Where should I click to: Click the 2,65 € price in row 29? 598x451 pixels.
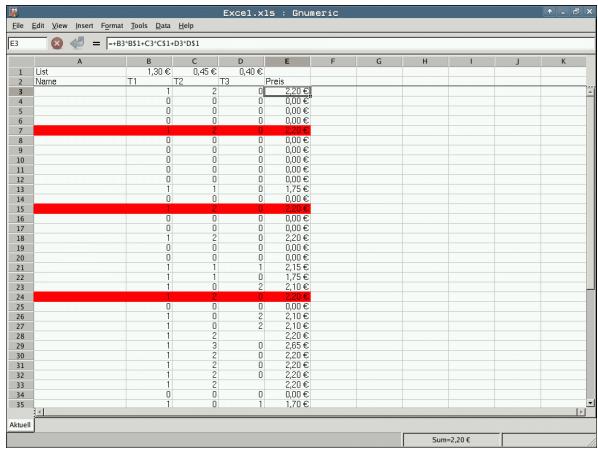click(287, 346)
